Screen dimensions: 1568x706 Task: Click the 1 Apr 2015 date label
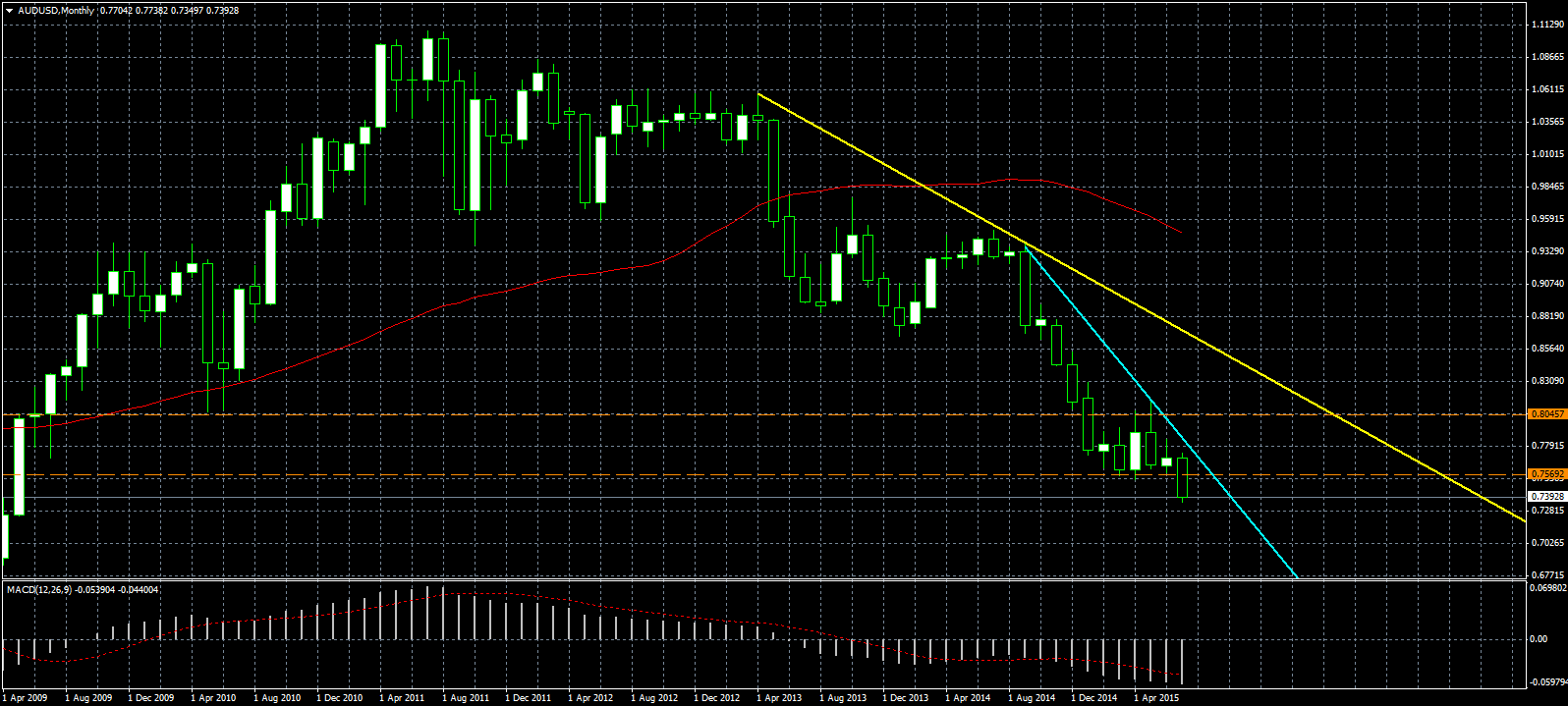(1156, 698)
